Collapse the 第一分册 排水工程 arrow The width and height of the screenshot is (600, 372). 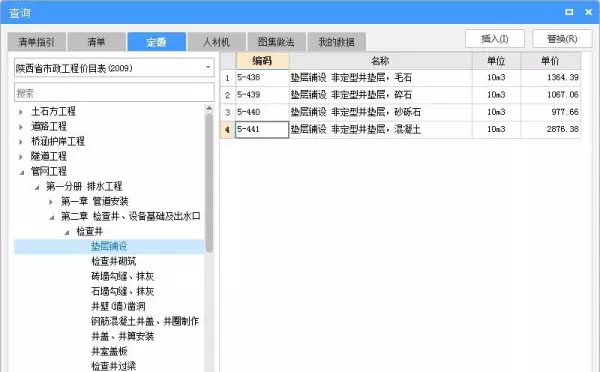point(37,187)
